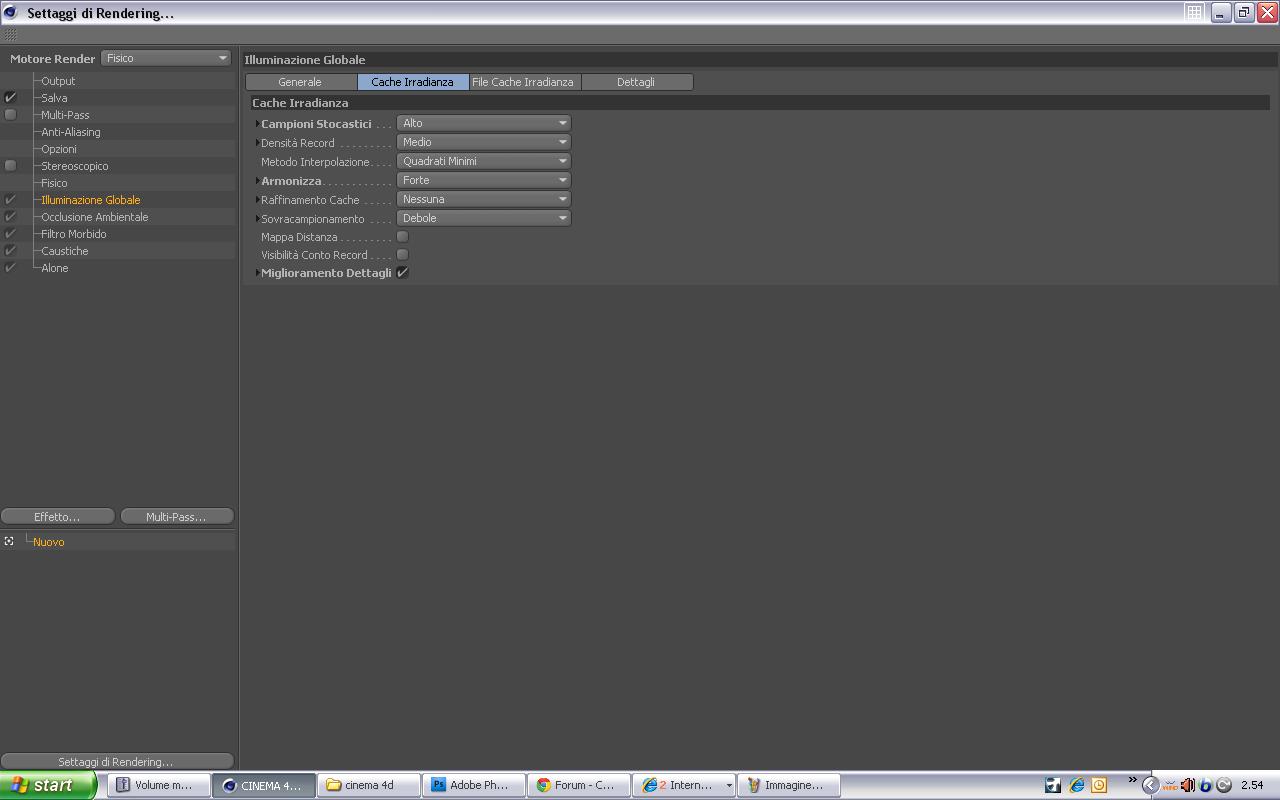1280x800 pixels.
Task: Switch to the Dettagli tab
Action: click(x=636, y=82)
